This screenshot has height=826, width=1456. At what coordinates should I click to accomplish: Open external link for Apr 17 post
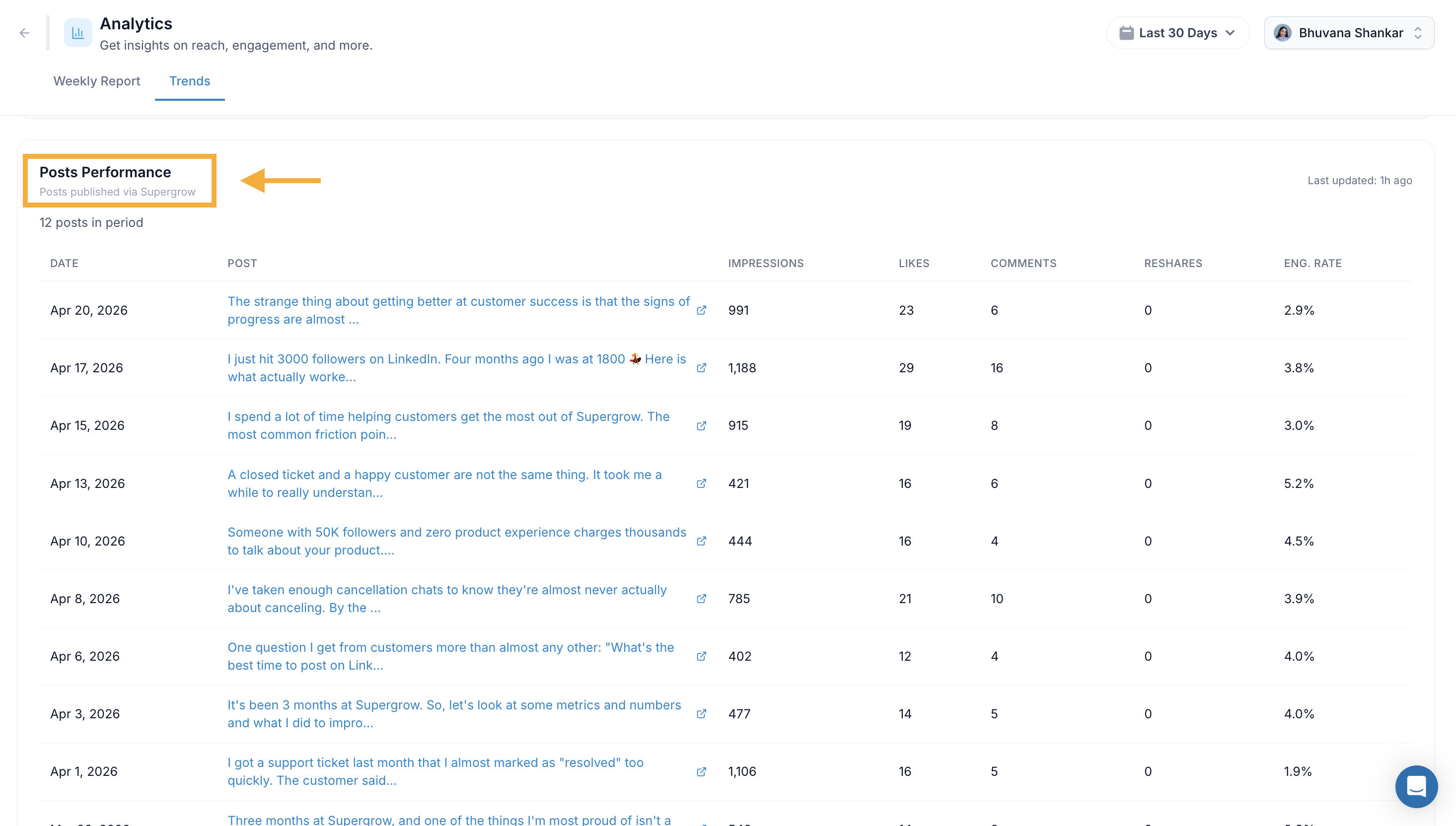click(x=701, y=368)
